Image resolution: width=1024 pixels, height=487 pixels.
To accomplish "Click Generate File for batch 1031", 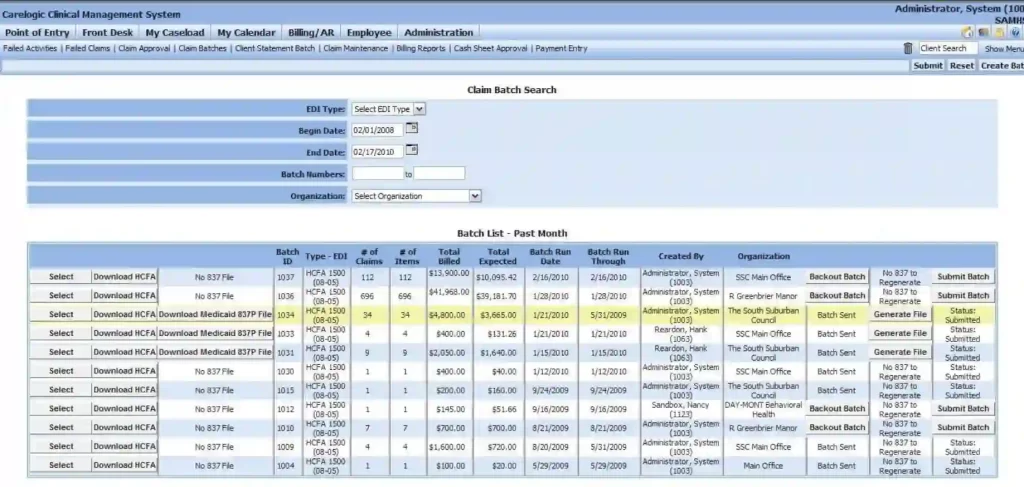I will [x=900, y=353].
